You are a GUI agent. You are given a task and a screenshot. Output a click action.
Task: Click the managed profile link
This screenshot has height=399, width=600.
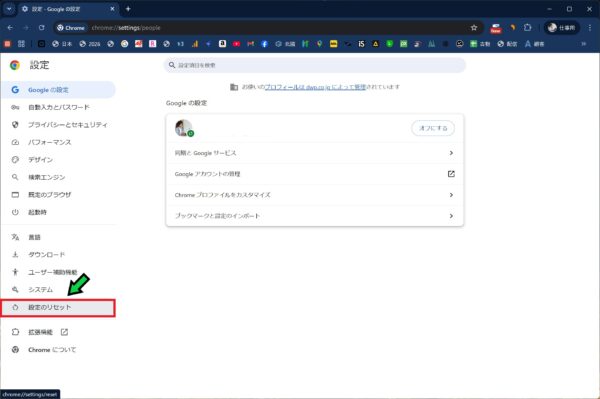[315, 87]
